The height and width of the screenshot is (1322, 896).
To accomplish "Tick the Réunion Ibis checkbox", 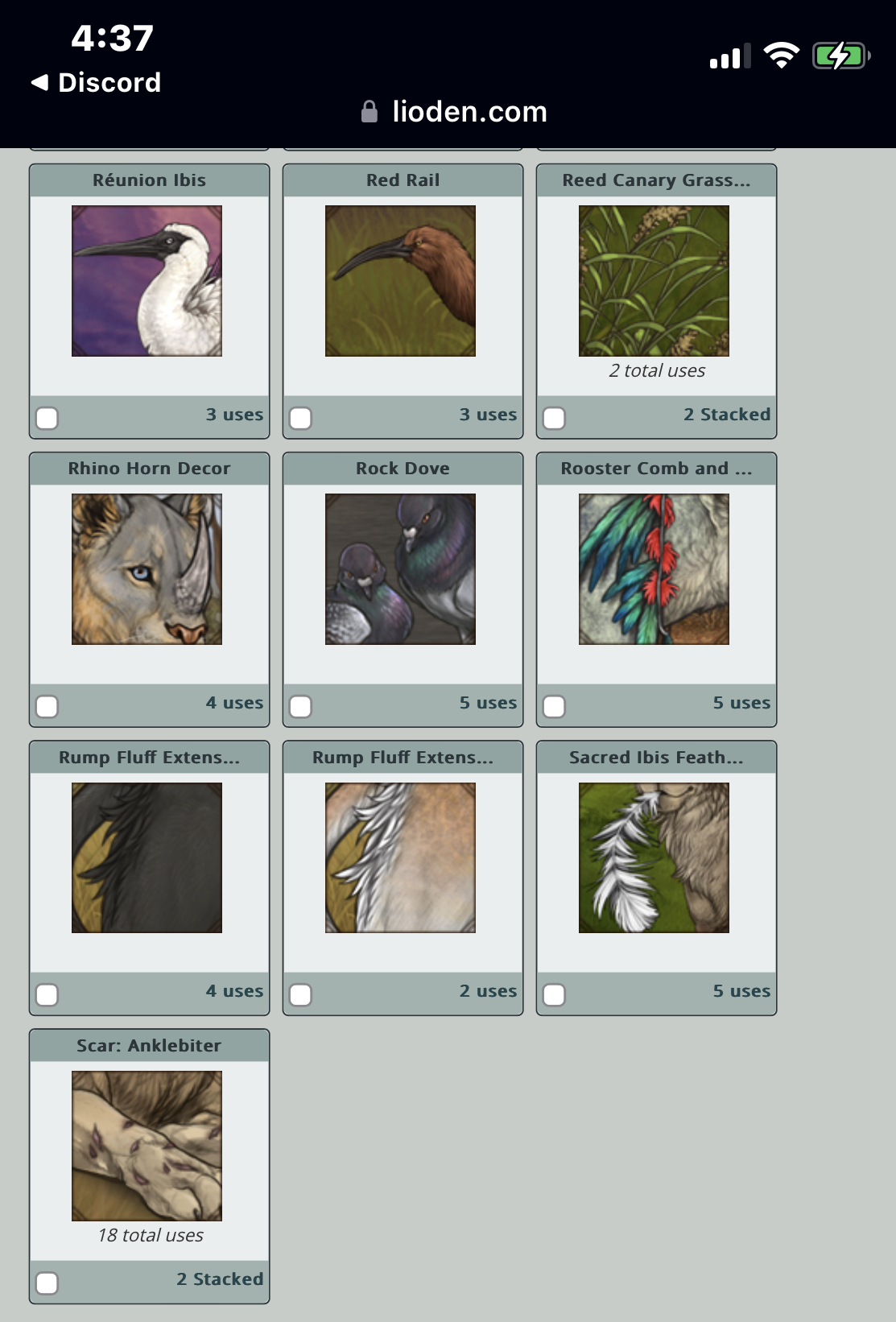I will coord(47,418).
